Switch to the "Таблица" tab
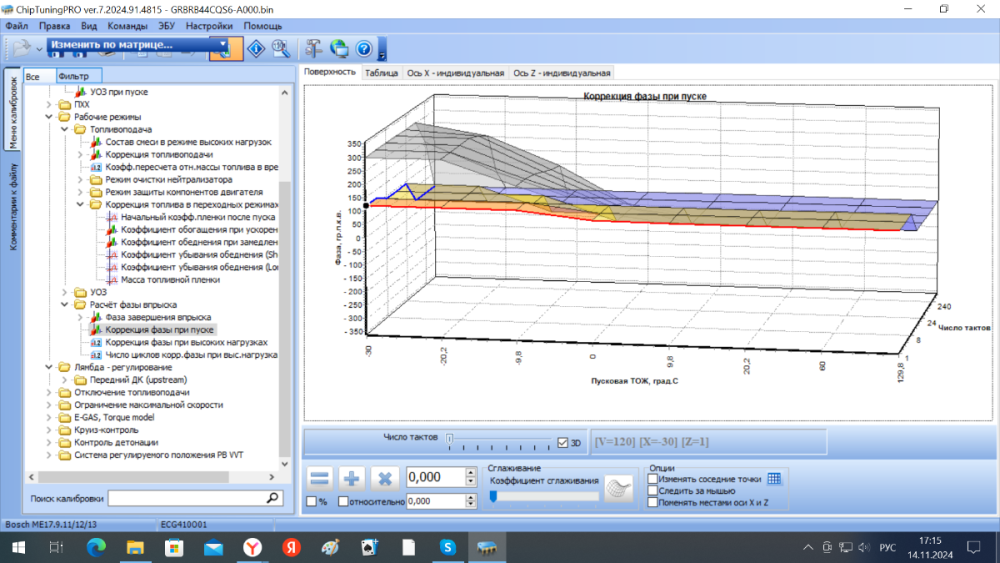This screenshot has height=563, width=1000. point(381,73)
